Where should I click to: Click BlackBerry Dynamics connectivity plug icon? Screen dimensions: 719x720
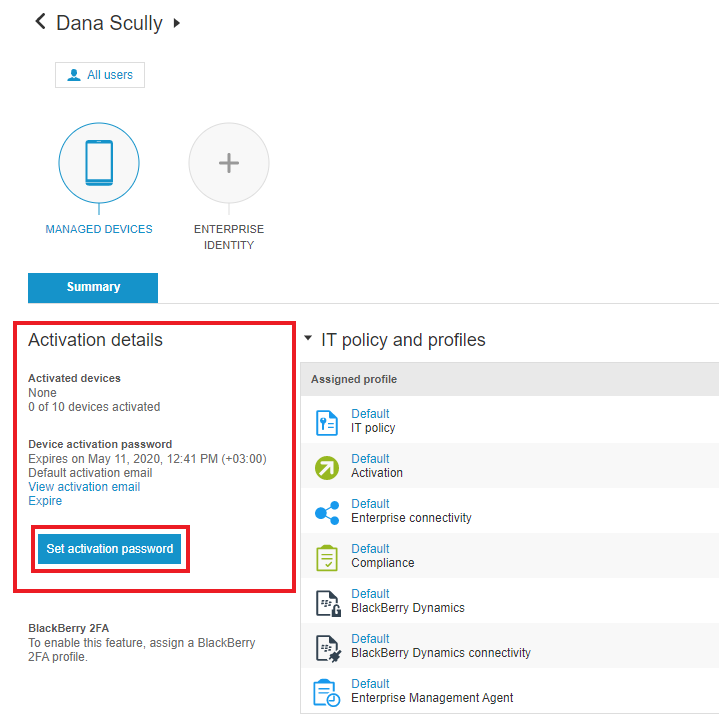(x=328, y=648)
